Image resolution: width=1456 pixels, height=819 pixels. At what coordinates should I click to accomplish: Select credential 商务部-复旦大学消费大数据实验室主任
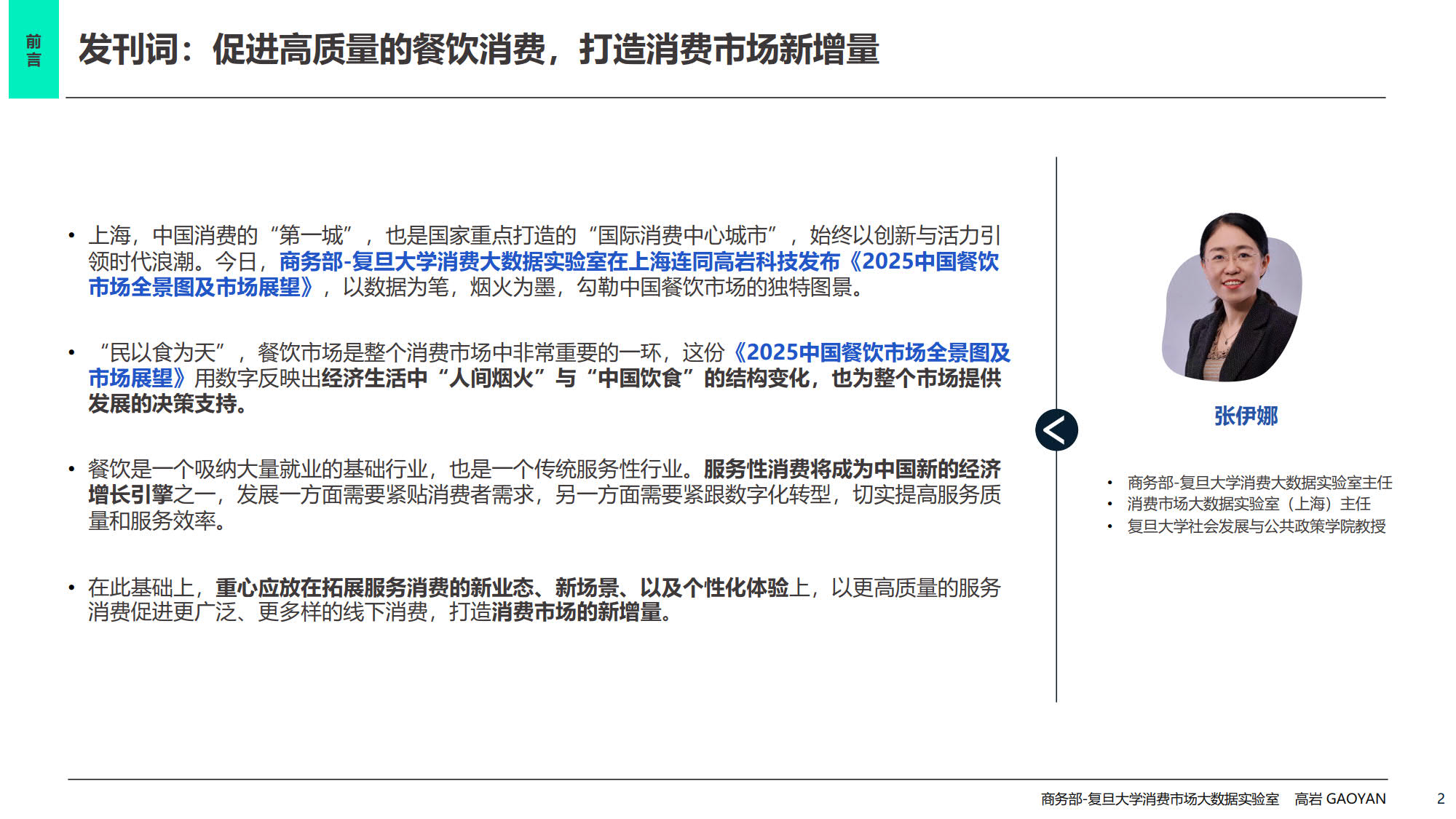click(1259, 483)
